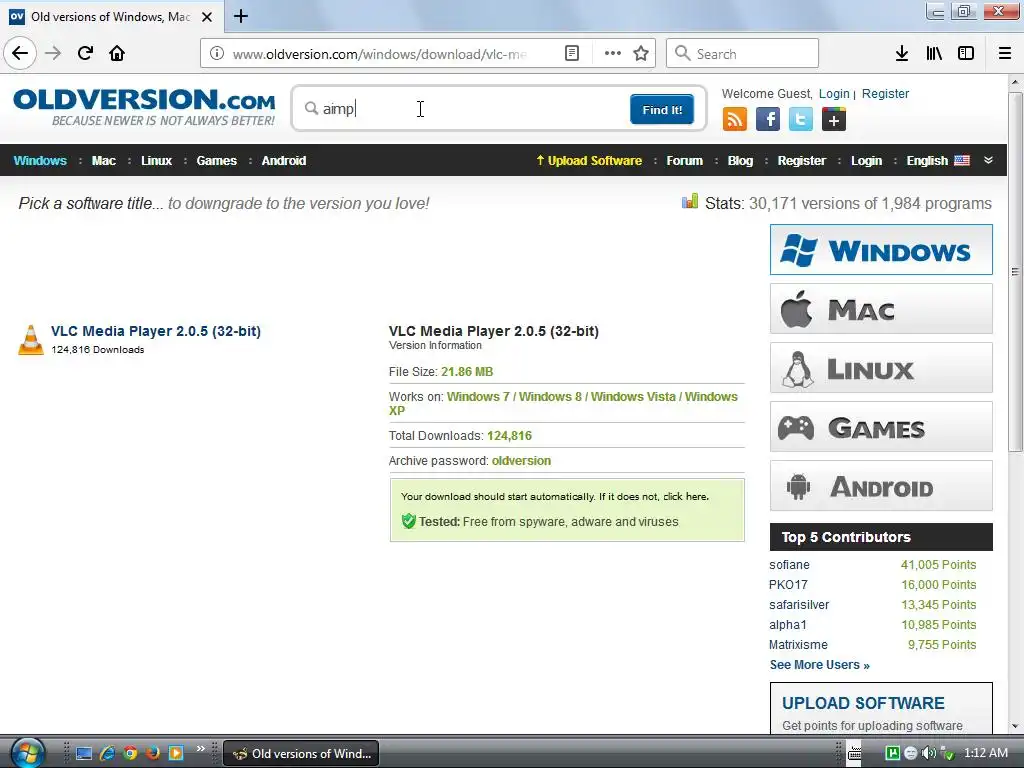Click the Windows Start orb
This screenshot has width=1024, height=768.
(27, 753)
